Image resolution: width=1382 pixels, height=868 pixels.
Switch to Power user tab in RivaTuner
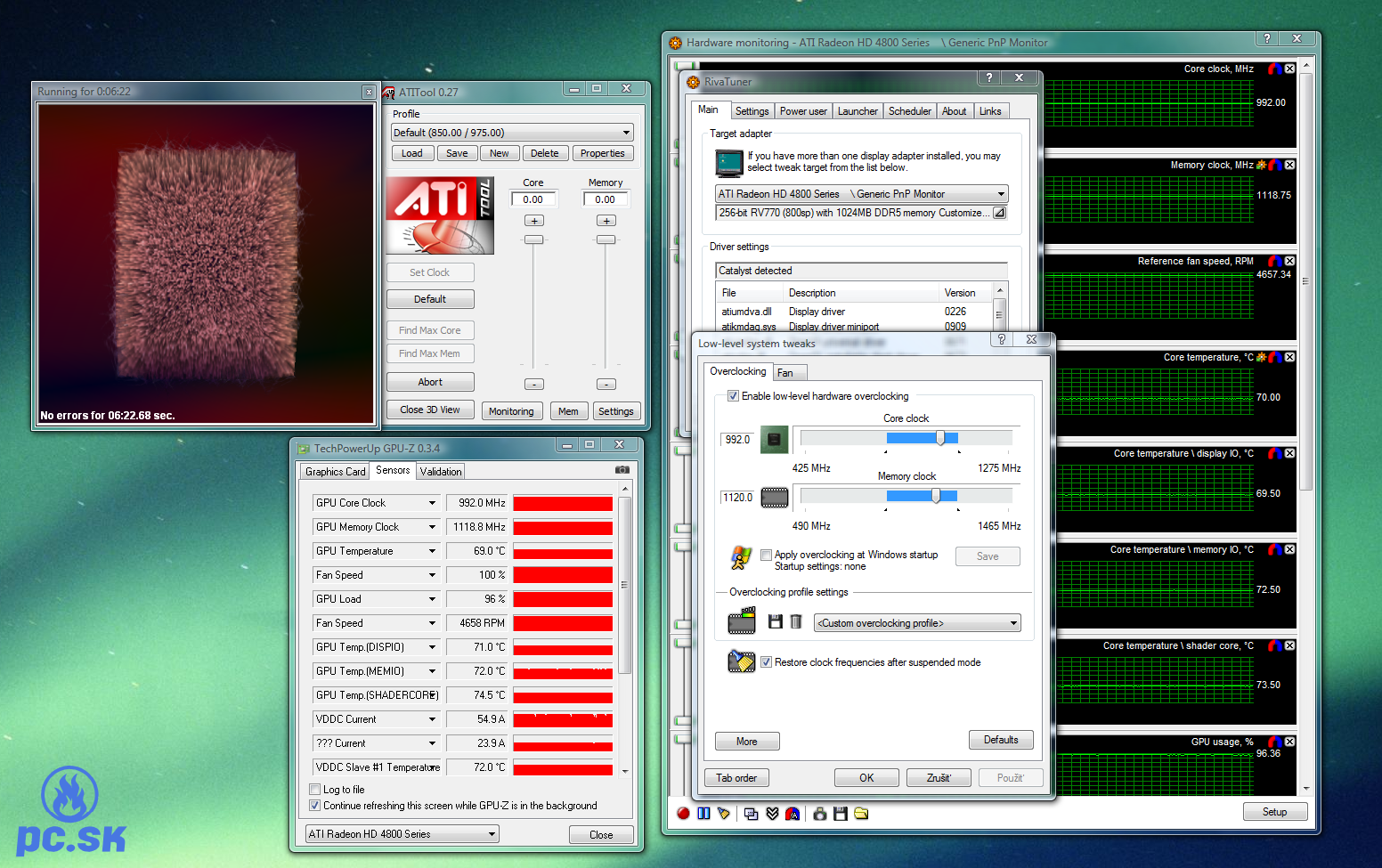click(803, 111)
